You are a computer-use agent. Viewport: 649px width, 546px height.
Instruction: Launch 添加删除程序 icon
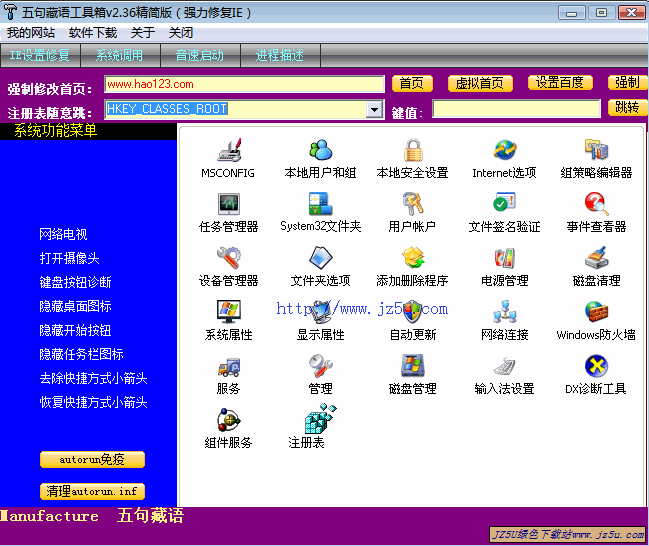[413, 257]
